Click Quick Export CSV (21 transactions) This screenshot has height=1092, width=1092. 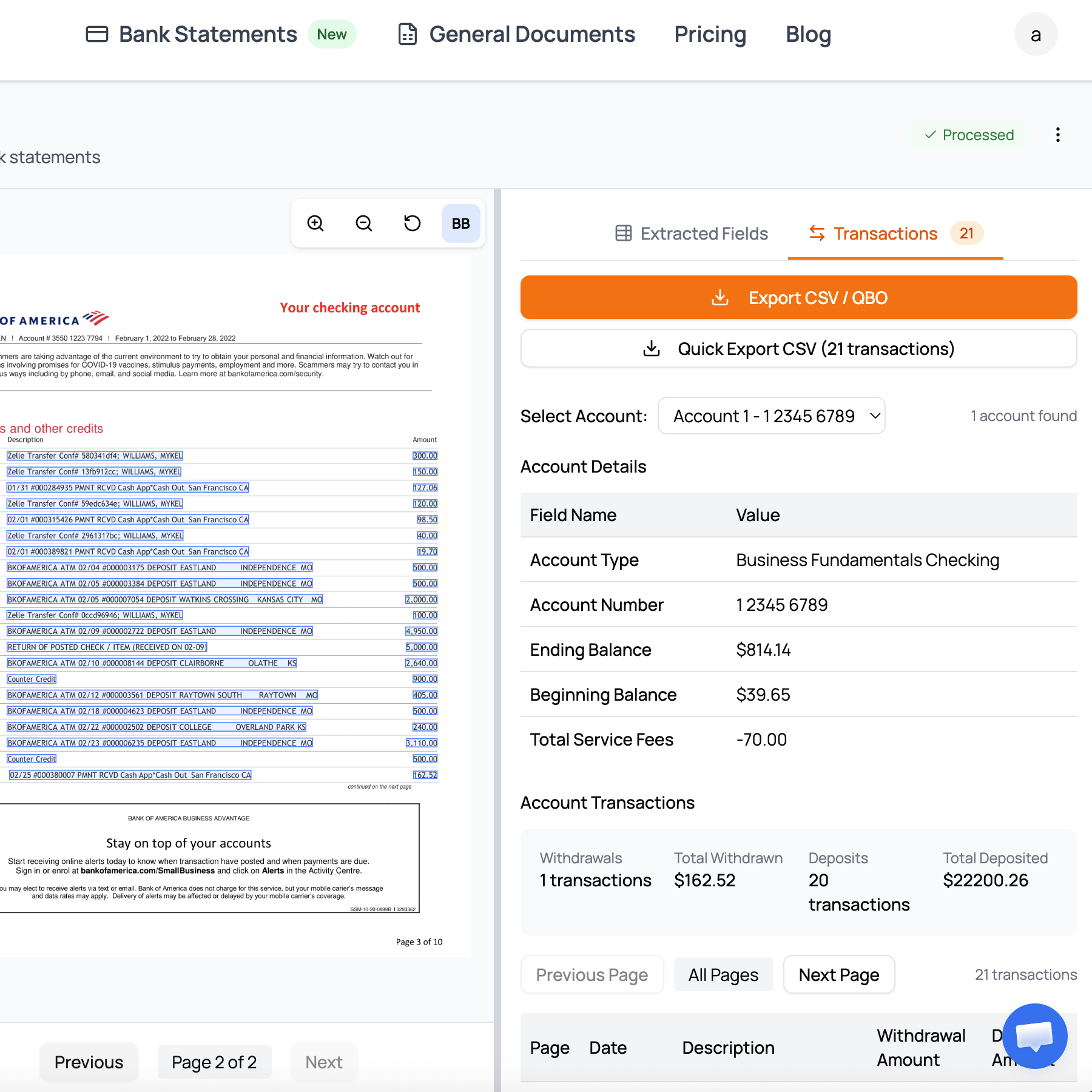798,349
